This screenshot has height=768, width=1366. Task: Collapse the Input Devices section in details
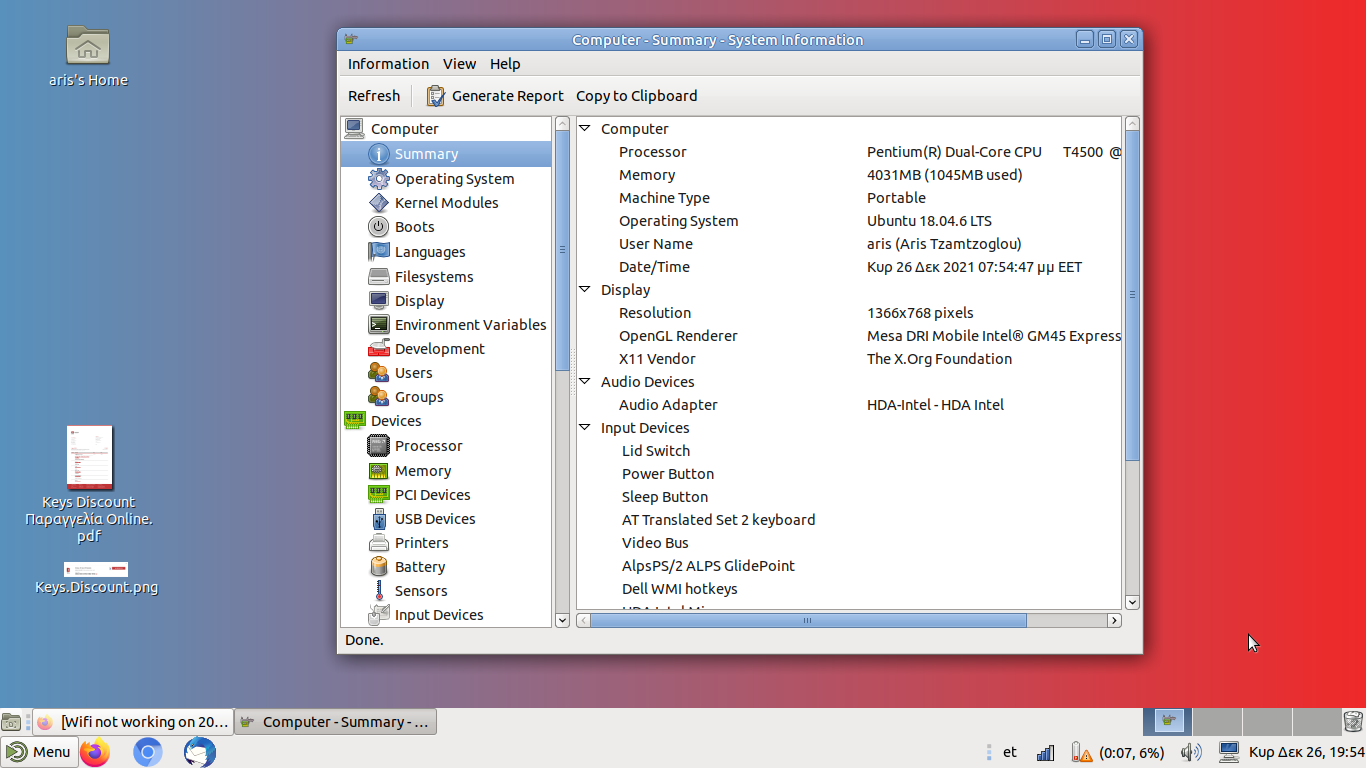pyautogui.click(x=585, y=428)
